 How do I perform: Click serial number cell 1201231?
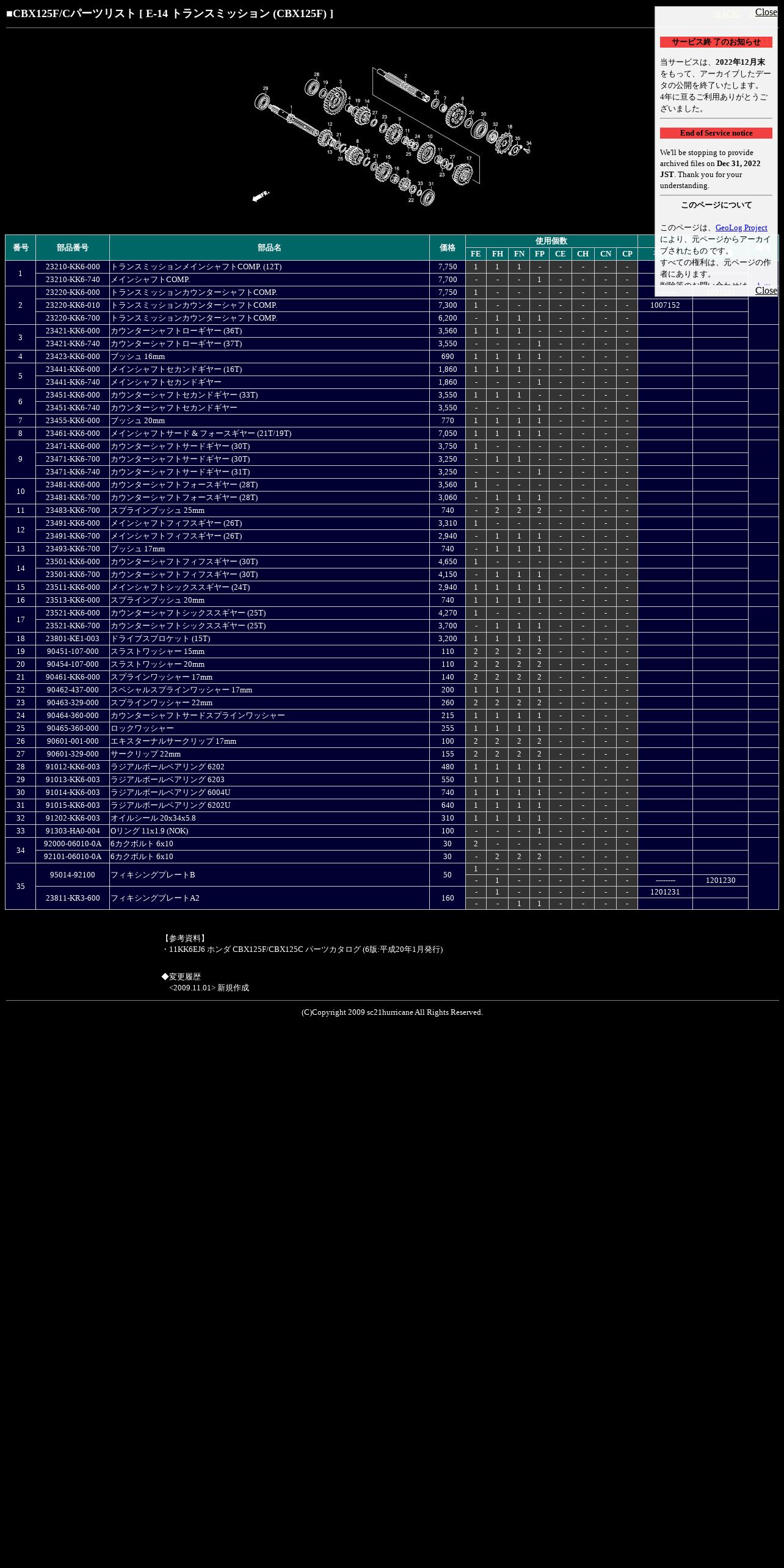click(x=665, y=892)
